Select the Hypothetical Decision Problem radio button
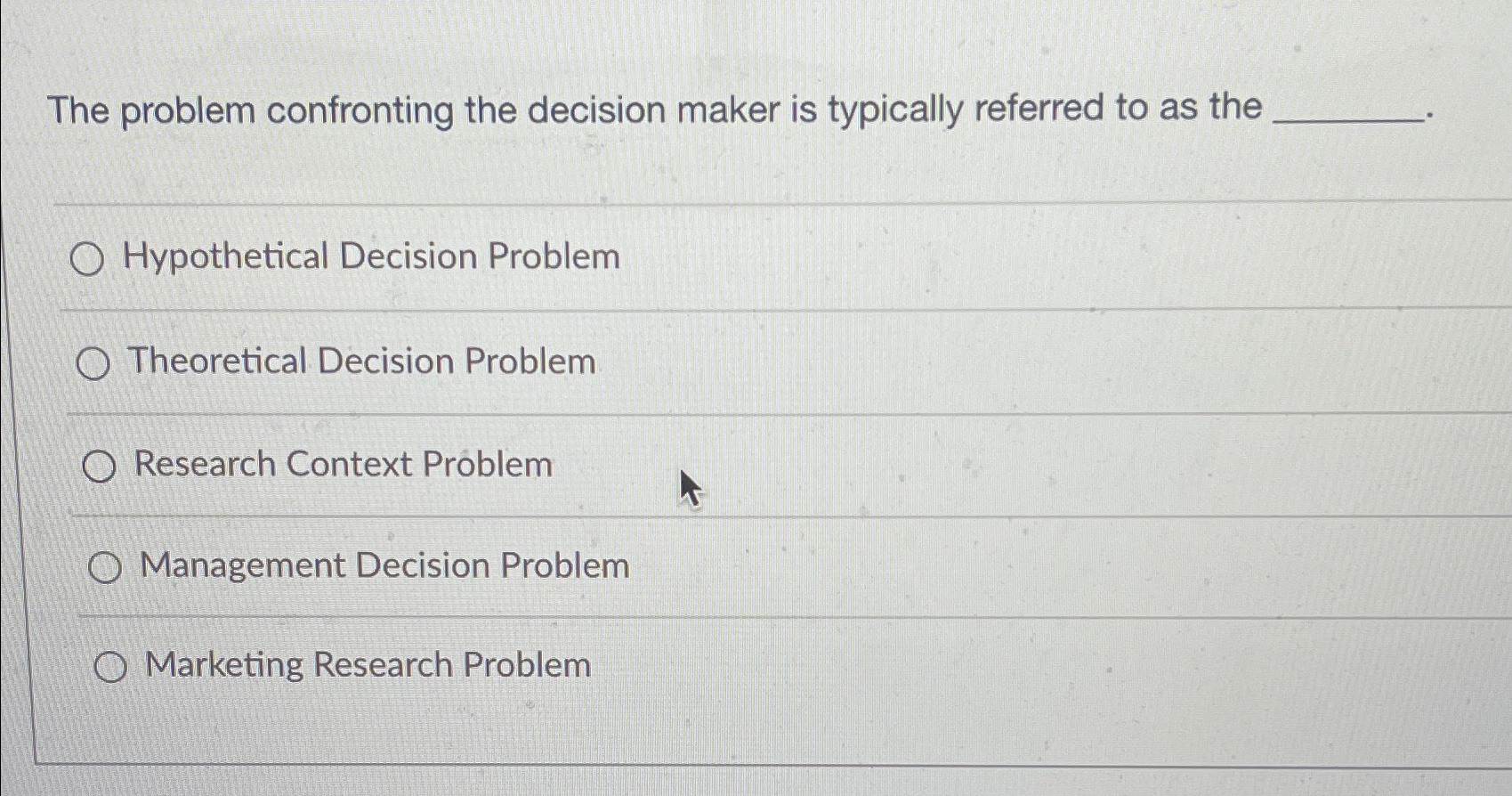 [x=90, y=259]
